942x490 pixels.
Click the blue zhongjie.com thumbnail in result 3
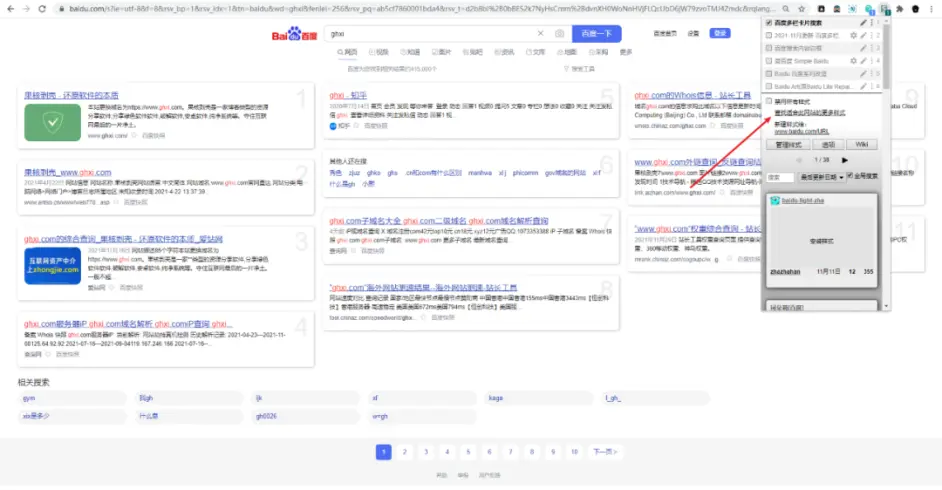tap(52, 265)
